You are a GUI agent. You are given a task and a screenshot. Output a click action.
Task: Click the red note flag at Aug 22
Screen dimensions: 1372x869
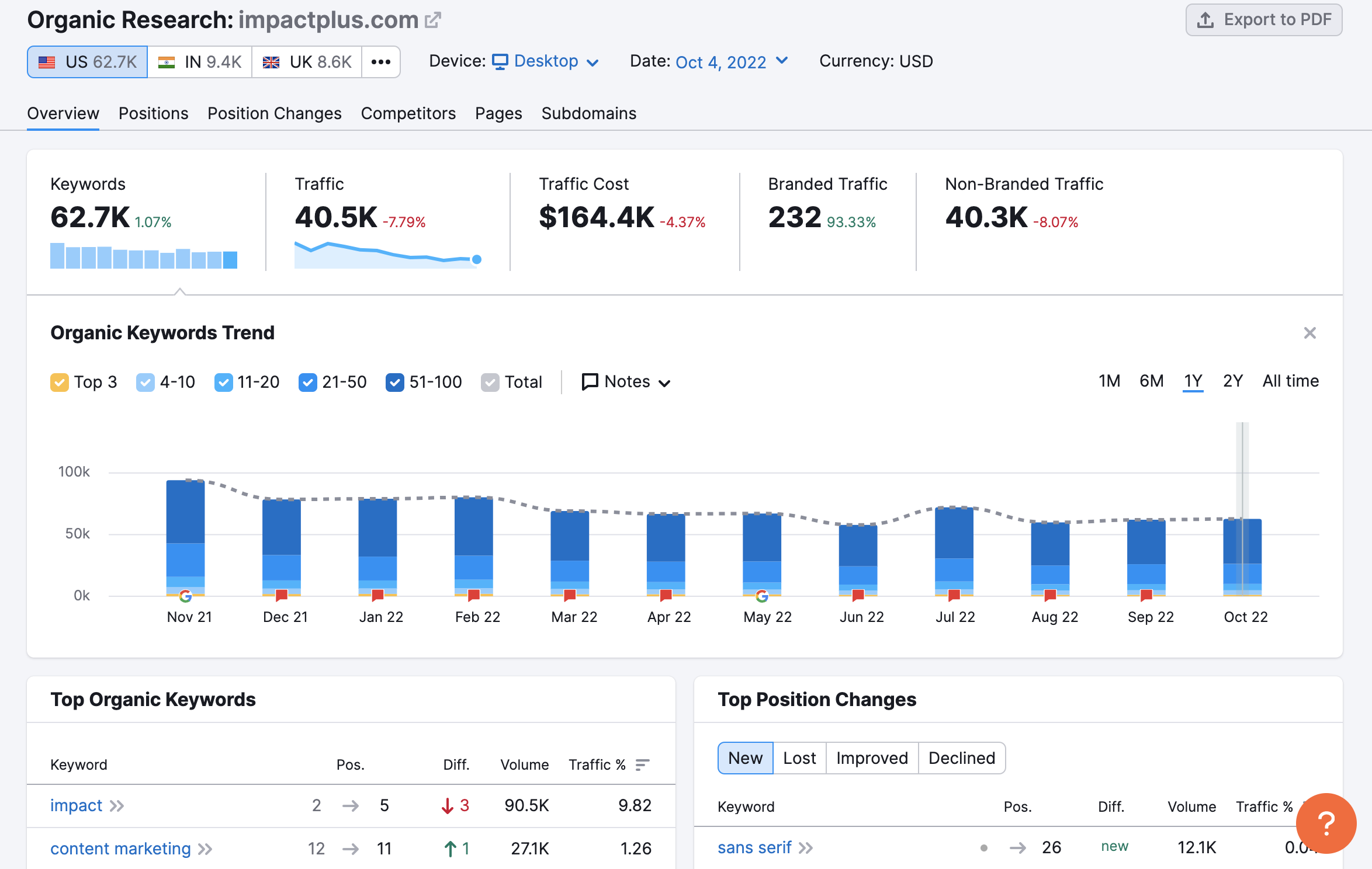pos(1050,595)
